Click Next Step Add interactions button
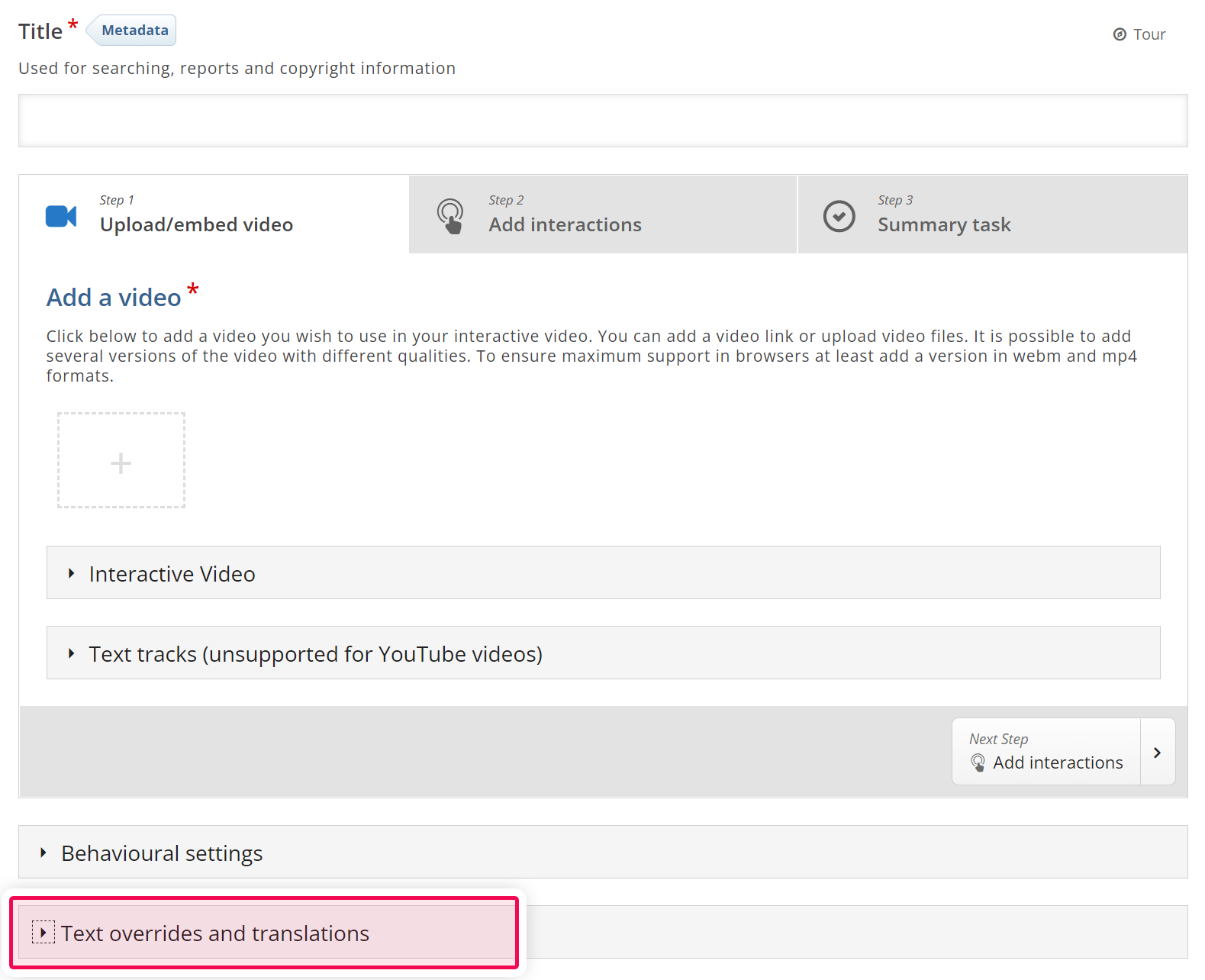 tap(1063, 752)
